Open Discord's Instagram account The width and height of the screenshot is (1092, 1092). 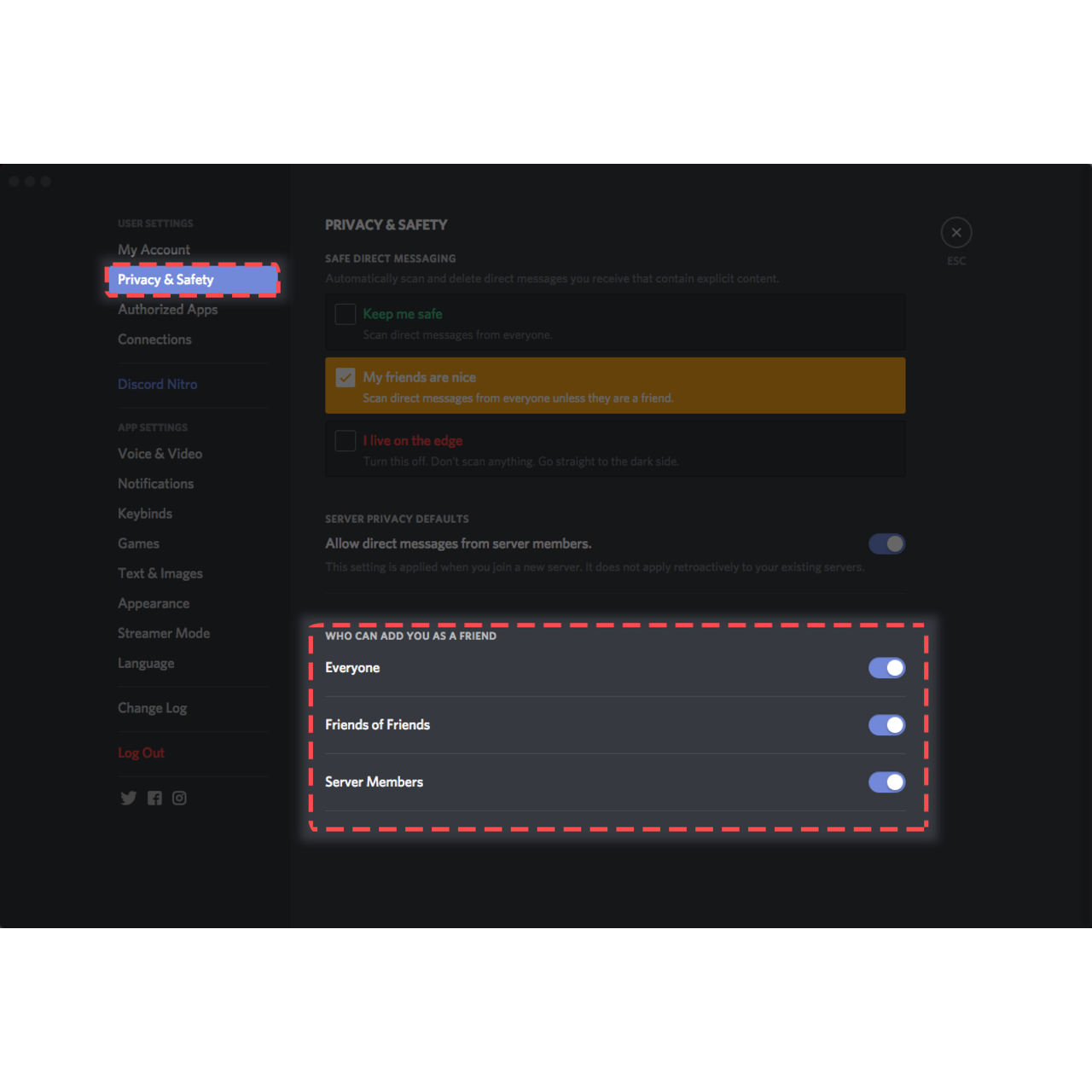click(179, 798)
